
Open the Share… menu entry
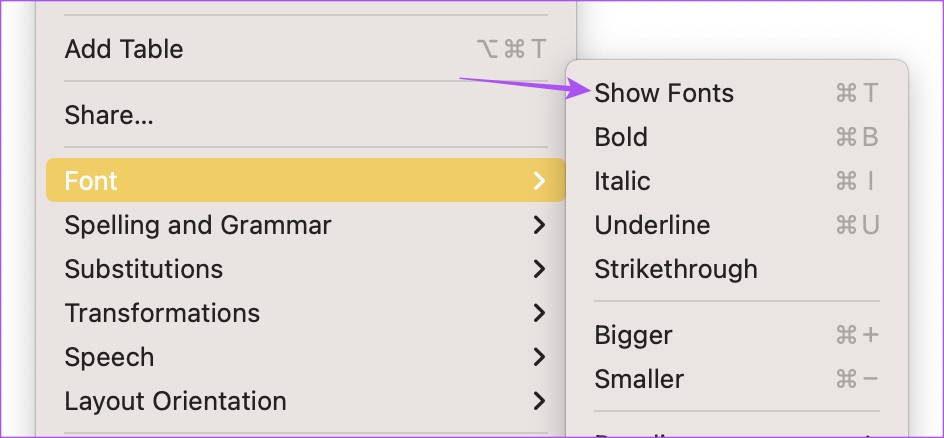click(x=109, y=115)
